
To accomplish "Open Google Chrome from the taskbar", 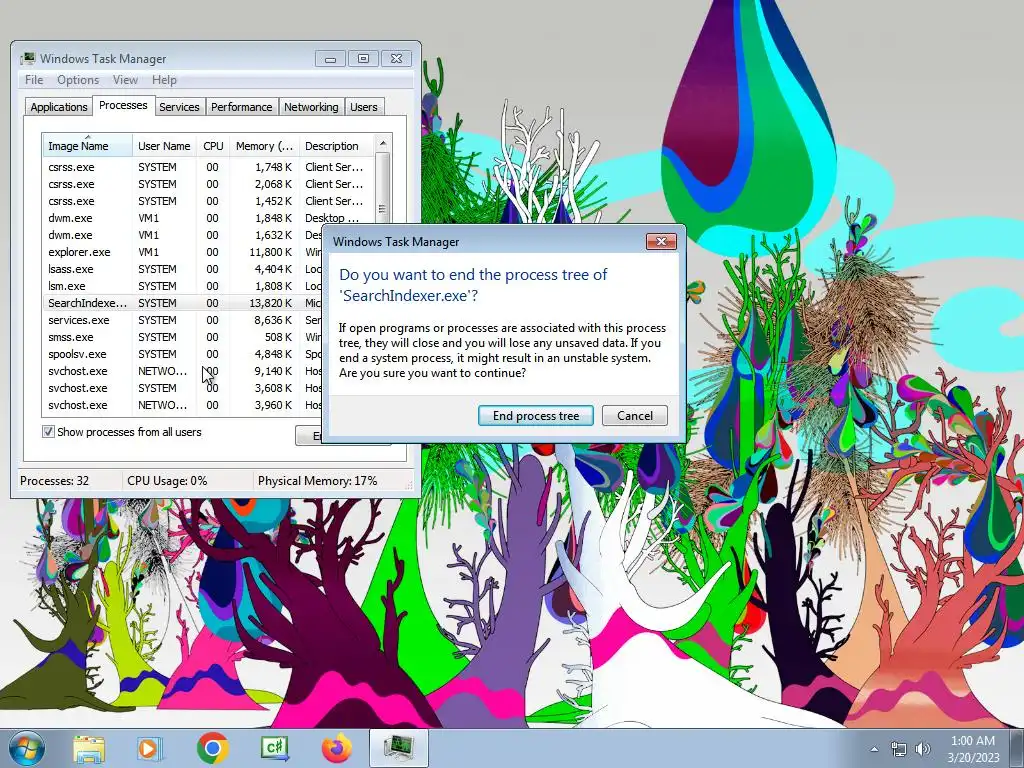I will [x=212, y=749].
